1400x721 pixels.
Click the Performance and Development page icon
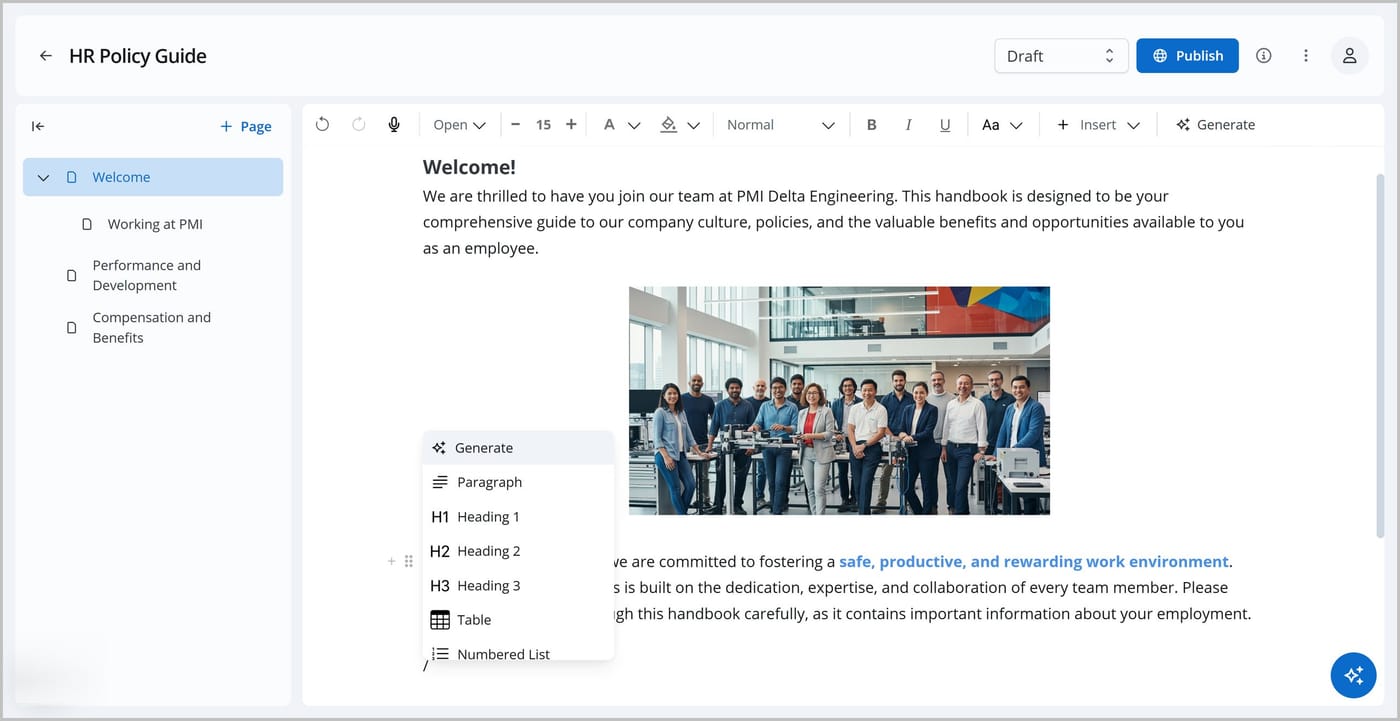click(x=71, y=275)
